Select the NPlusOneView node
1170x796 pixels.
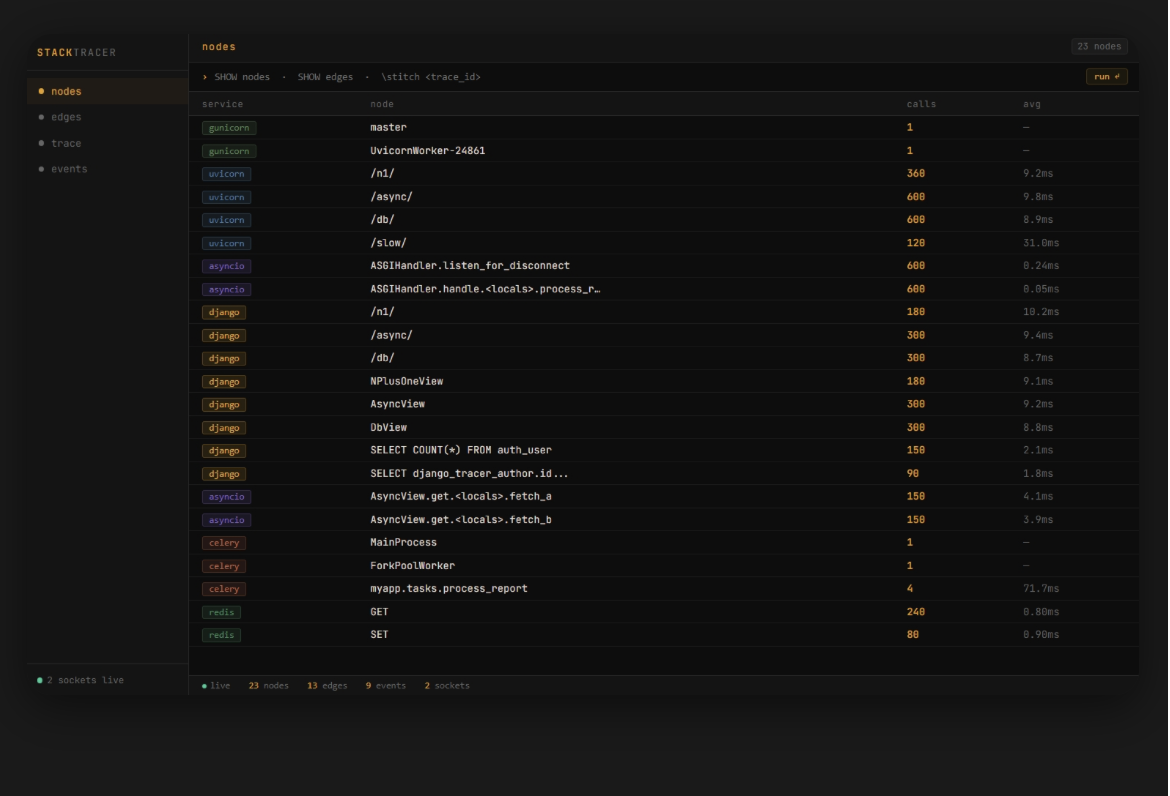coord(407,381)
